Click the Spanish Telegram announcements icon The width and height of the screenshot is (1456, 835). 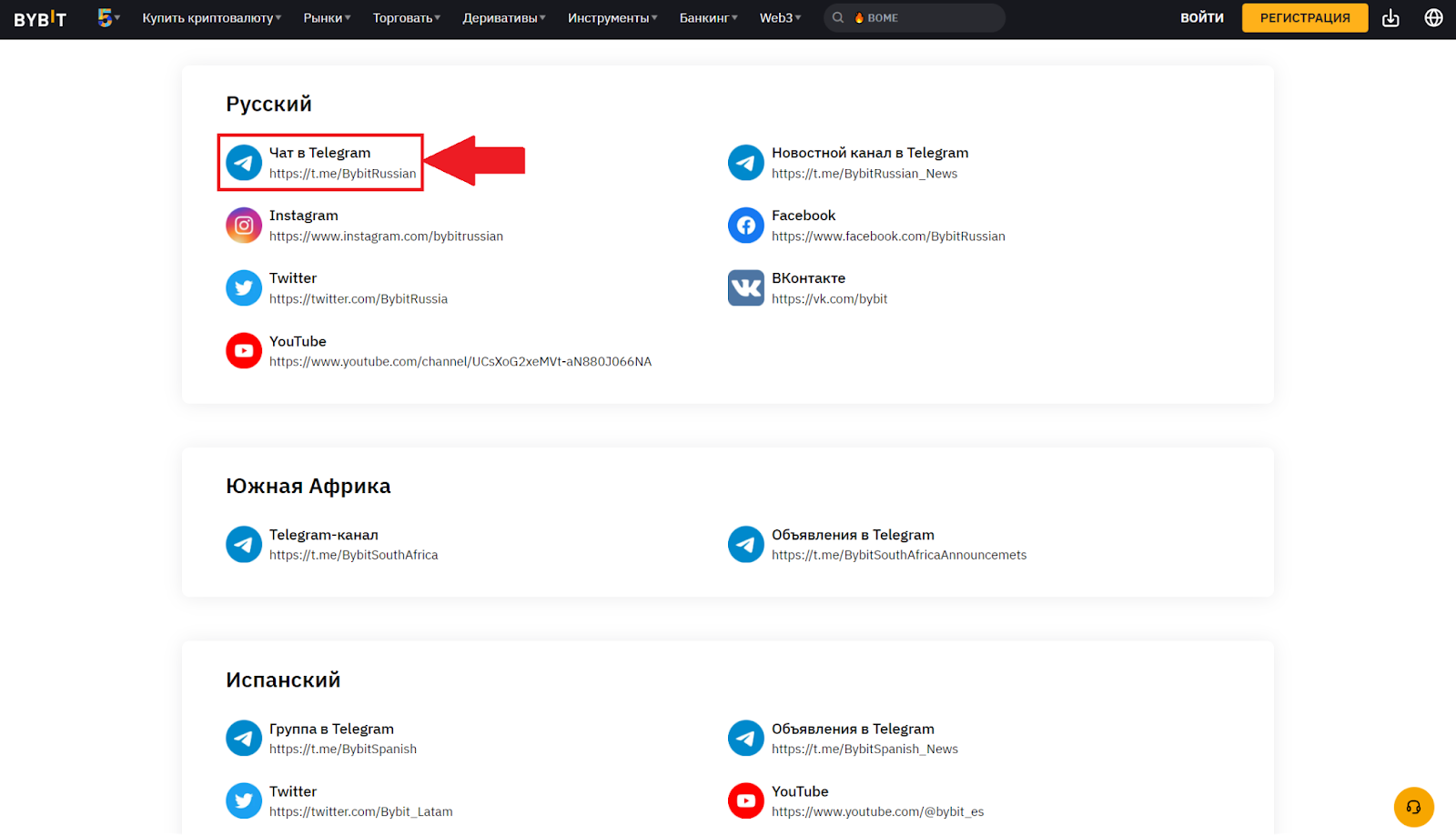coord(746,739)
